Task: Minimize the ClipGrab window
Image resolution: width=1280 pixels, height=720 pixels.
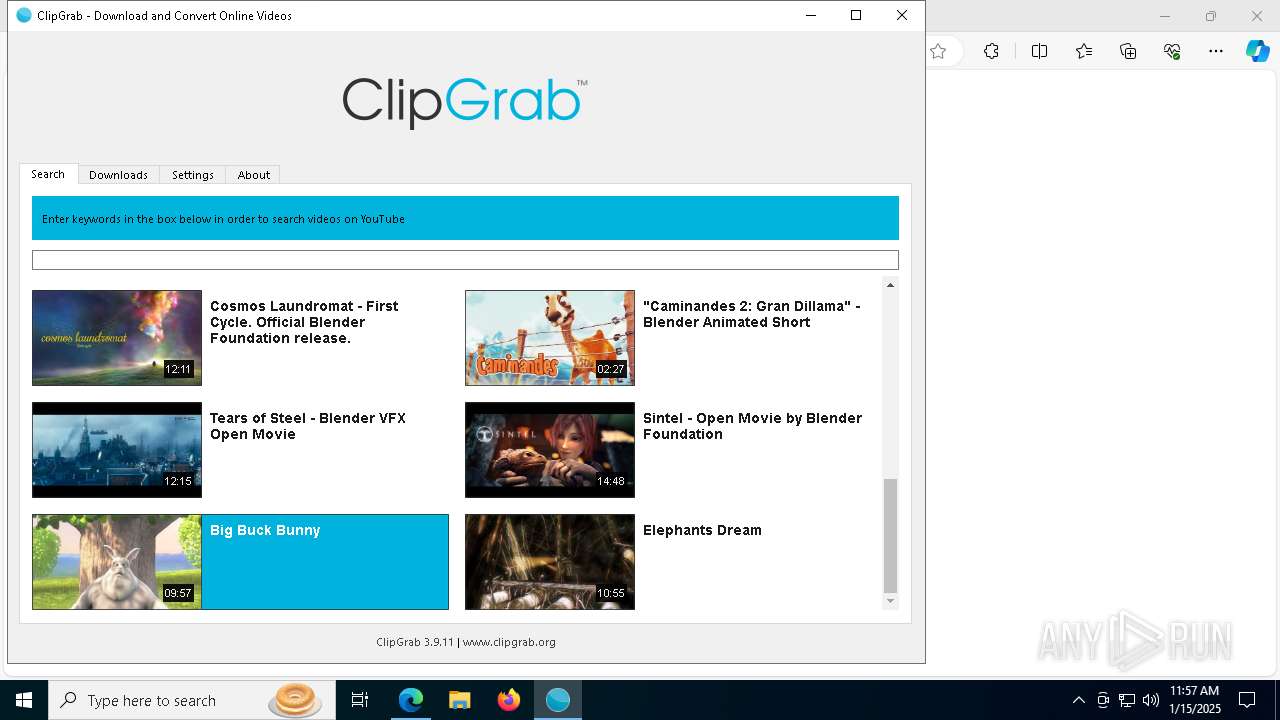Action: [810, 15]
